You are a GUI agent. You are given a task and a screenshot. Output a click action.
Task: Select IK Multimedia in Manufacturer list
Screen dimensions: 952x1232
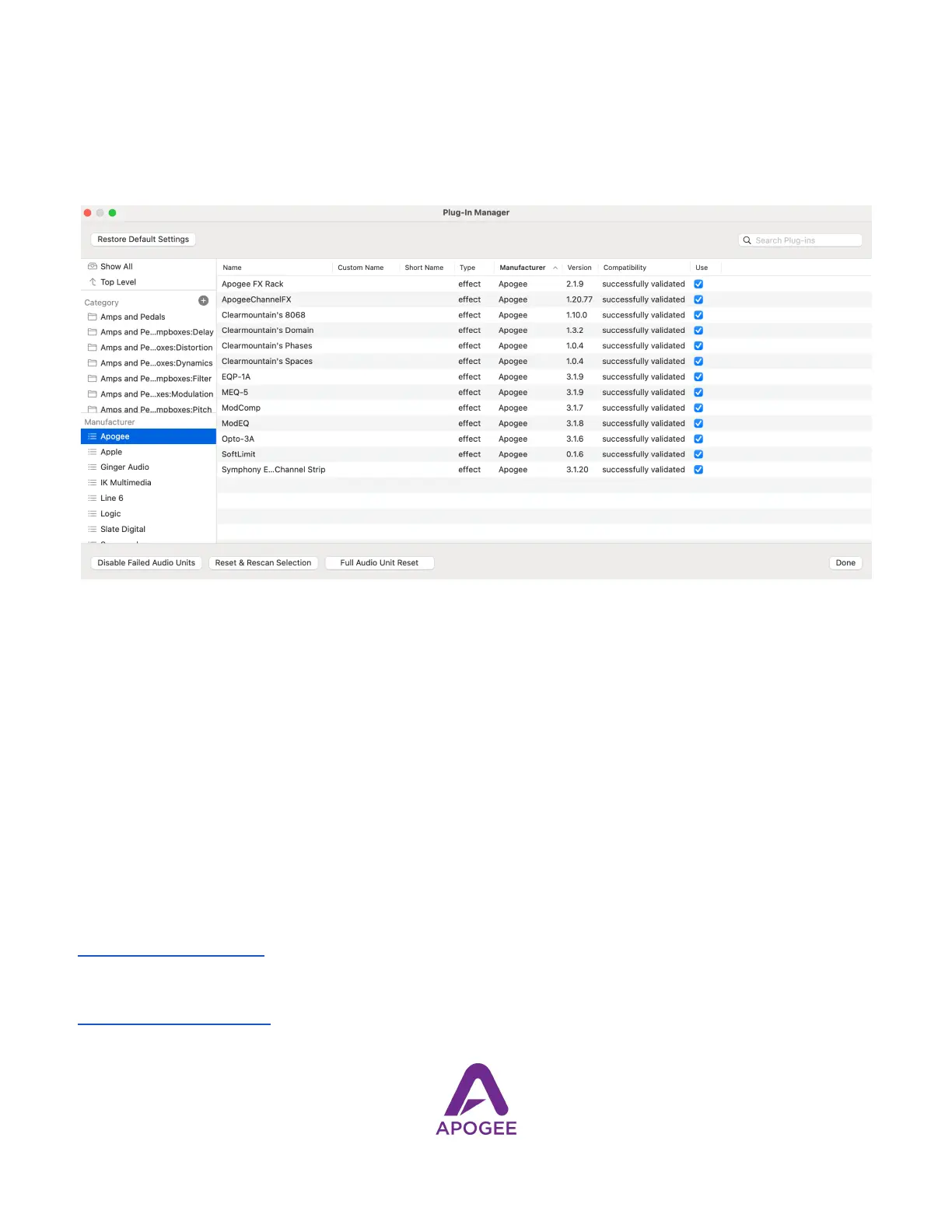tap(126, 483)
